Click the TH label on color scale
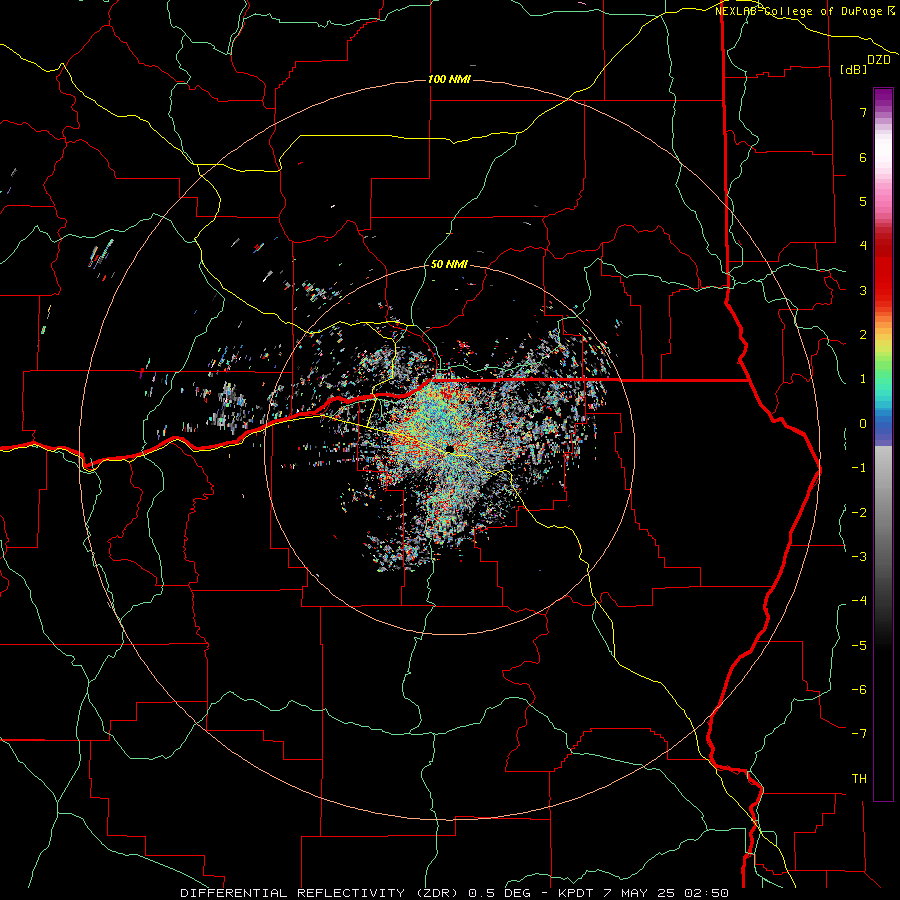This screenshot has width=900, height=900. coord(859,778)
